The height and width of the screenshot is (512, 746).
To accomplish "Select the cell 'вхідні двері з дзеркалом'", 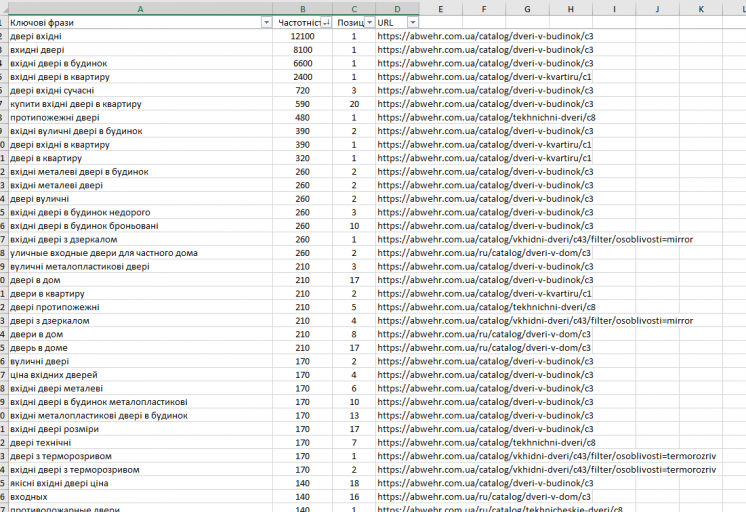I will (140, 240).
